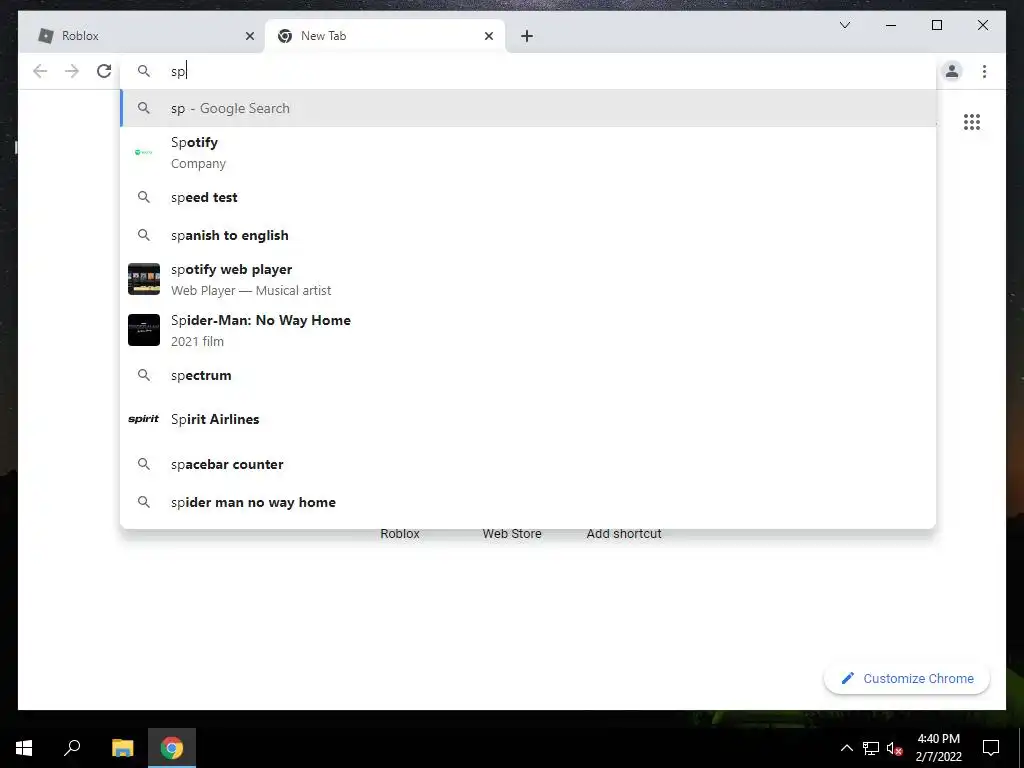Image resolution: width=1024 pixels, height=768 pixels.
Task: Open the Google apps grid
Action: pyautogui.click(x=972, y=122)
